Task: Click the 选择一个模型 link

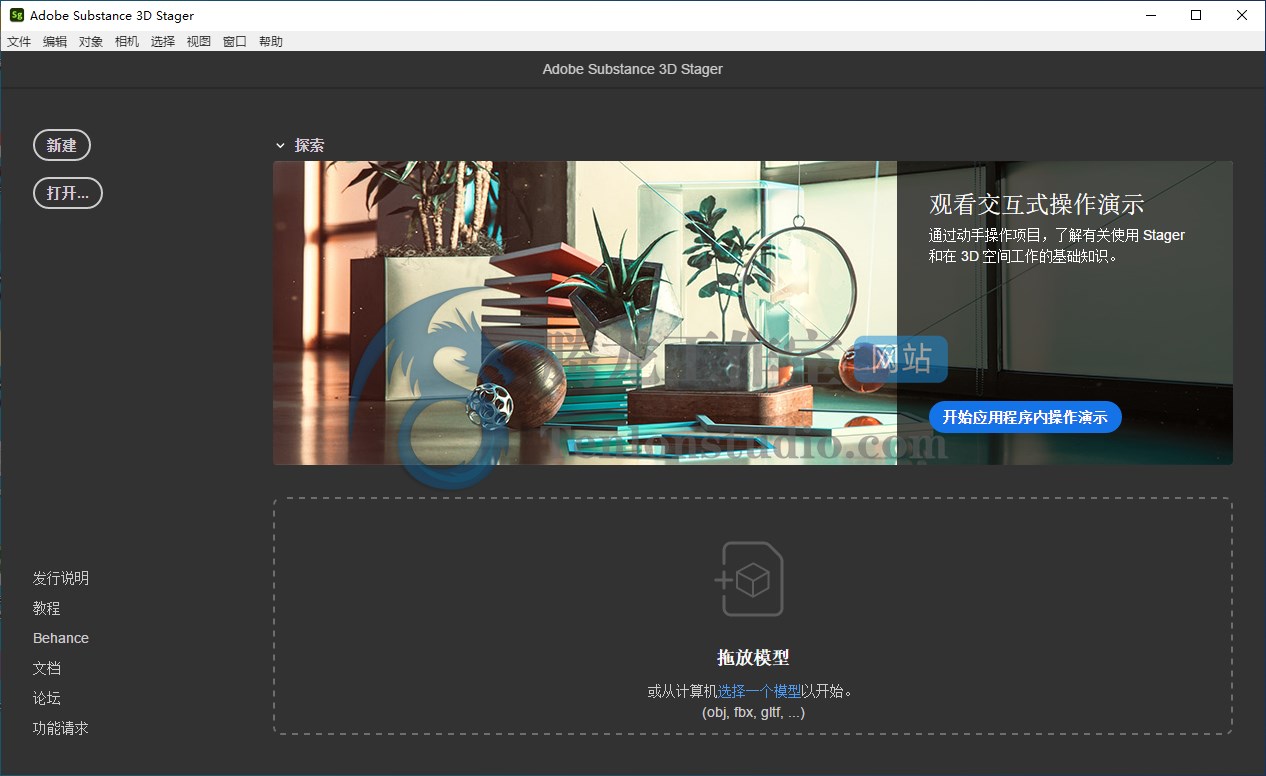Action: (759, 691)
